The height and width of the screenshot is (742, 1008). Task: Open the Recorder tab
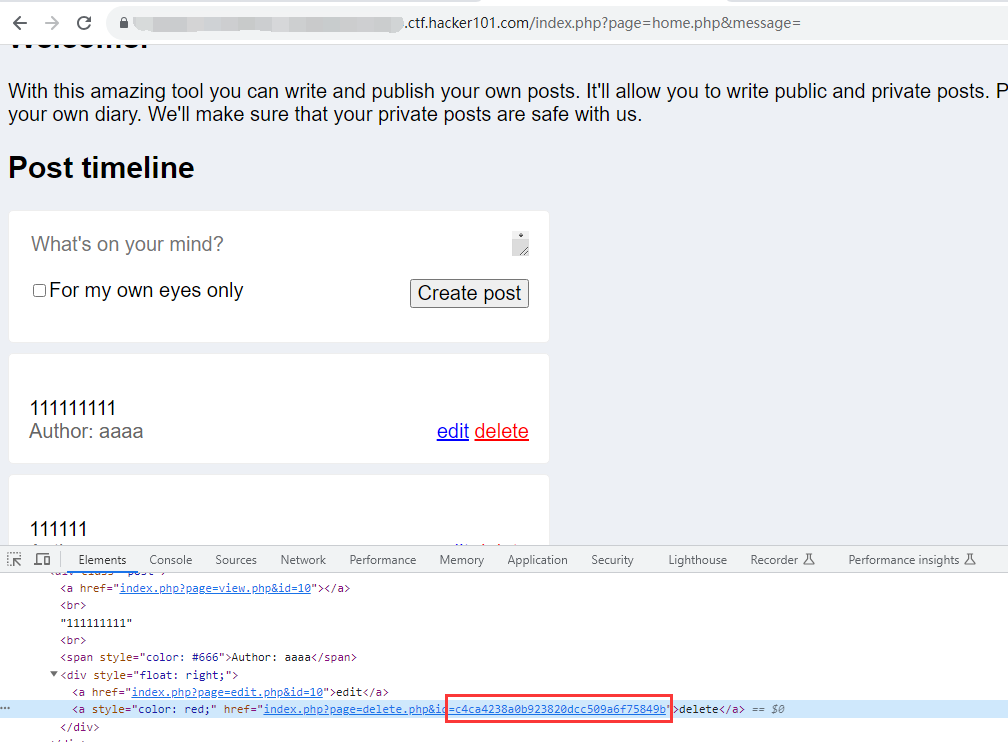pyautogui.click(x=782, y=560)
